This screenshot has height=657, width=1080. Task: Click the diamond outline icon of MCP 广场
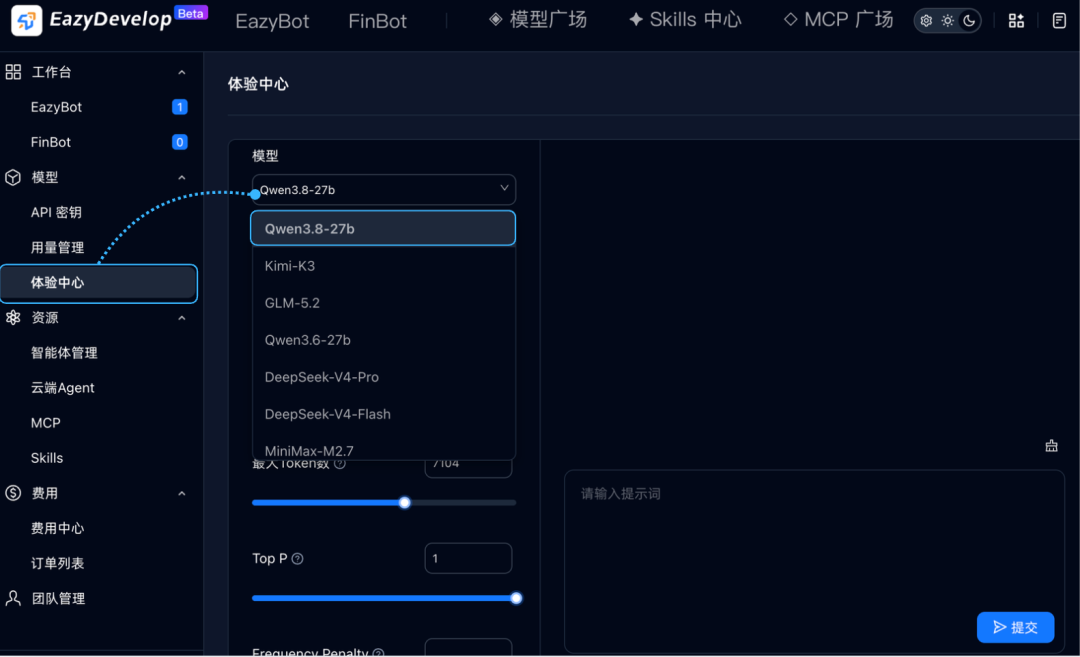click(x=791, y=19)
